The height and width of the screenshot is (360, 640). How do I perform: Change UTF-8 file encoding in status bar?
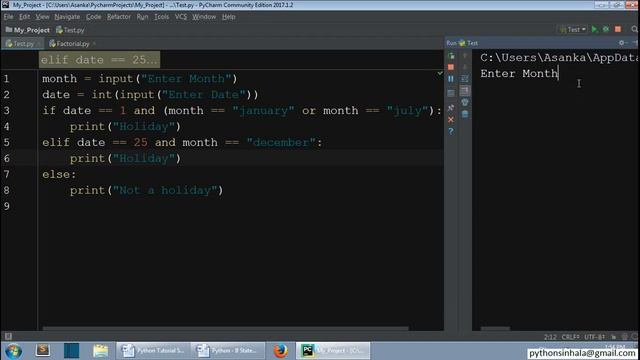(595, 337)
